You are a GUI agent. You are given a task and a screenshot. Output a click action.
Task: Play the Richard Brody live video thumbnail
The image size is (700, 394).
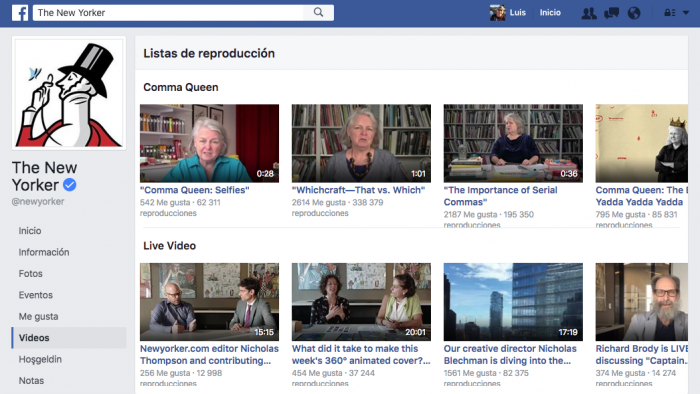click(x=642, y=302)
